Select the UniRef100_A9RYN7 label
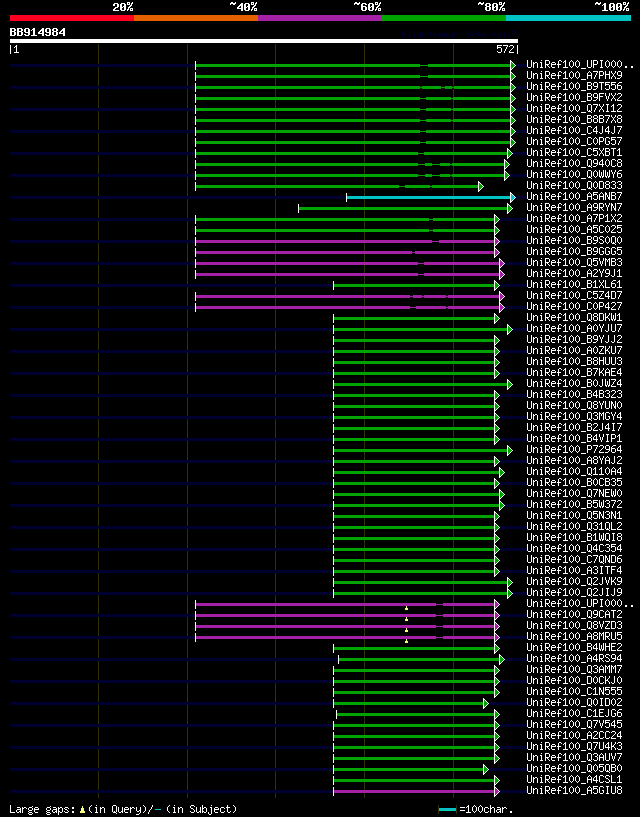The width and height of the screenshot is (640, 817). [x=574, y=207]
